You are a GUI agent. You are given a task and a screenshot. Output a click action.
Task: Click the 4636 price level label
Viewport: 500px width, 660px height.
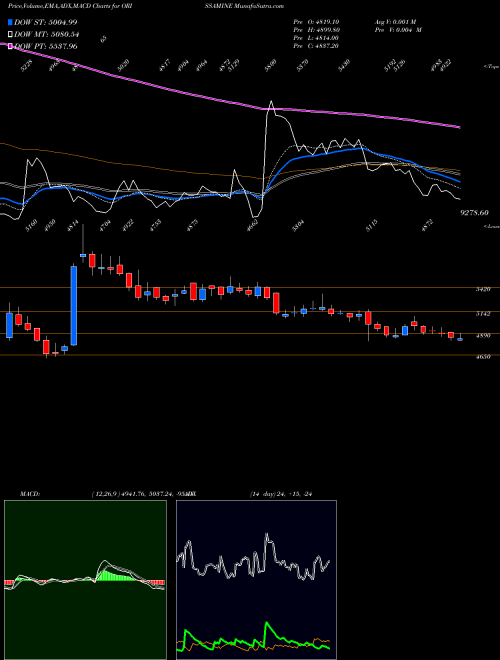pyautogui.click(x=483, y=357)
